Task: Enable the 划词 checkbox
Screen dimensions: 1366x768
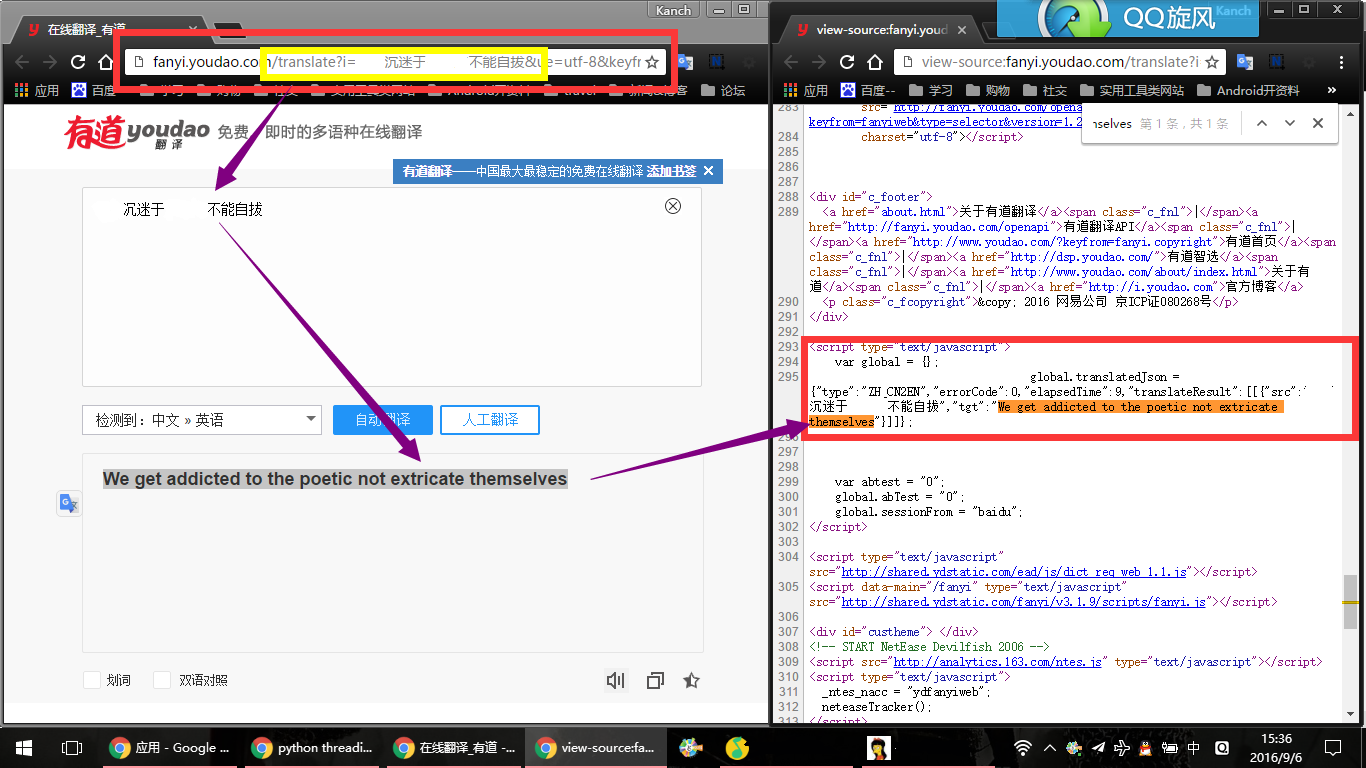Action: (x=91, y=680)
